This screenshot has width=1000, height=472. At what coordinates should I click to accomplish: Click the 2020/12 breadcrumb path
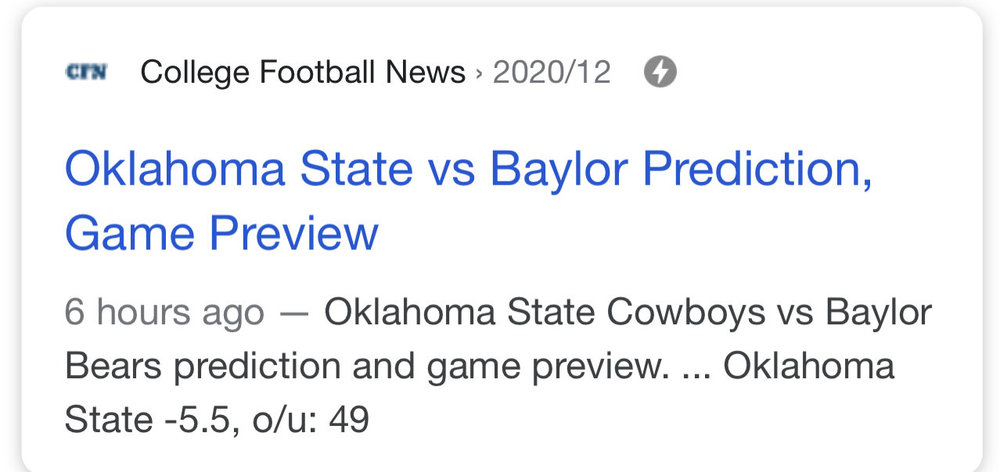coord(551,72)
